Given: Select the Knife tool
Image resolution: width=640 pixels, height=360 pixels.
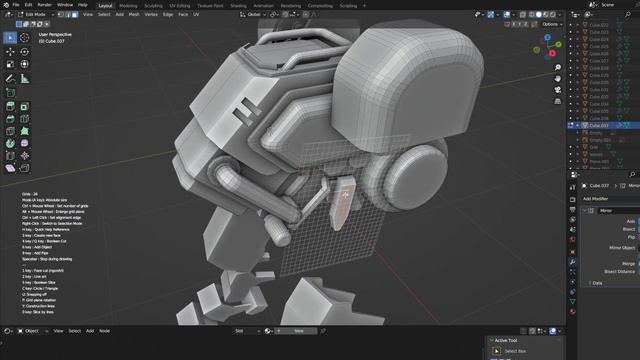Looking at the screenshot, I should [x=10, y=131].
